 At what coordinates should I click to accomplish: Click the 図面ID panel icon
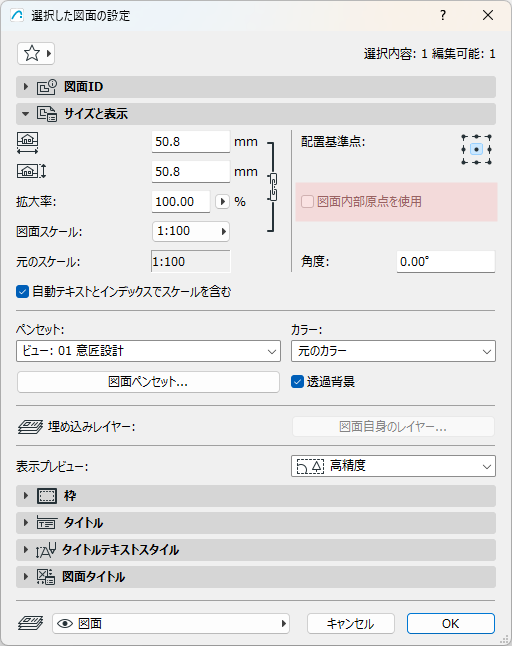(x=47, y=87)
